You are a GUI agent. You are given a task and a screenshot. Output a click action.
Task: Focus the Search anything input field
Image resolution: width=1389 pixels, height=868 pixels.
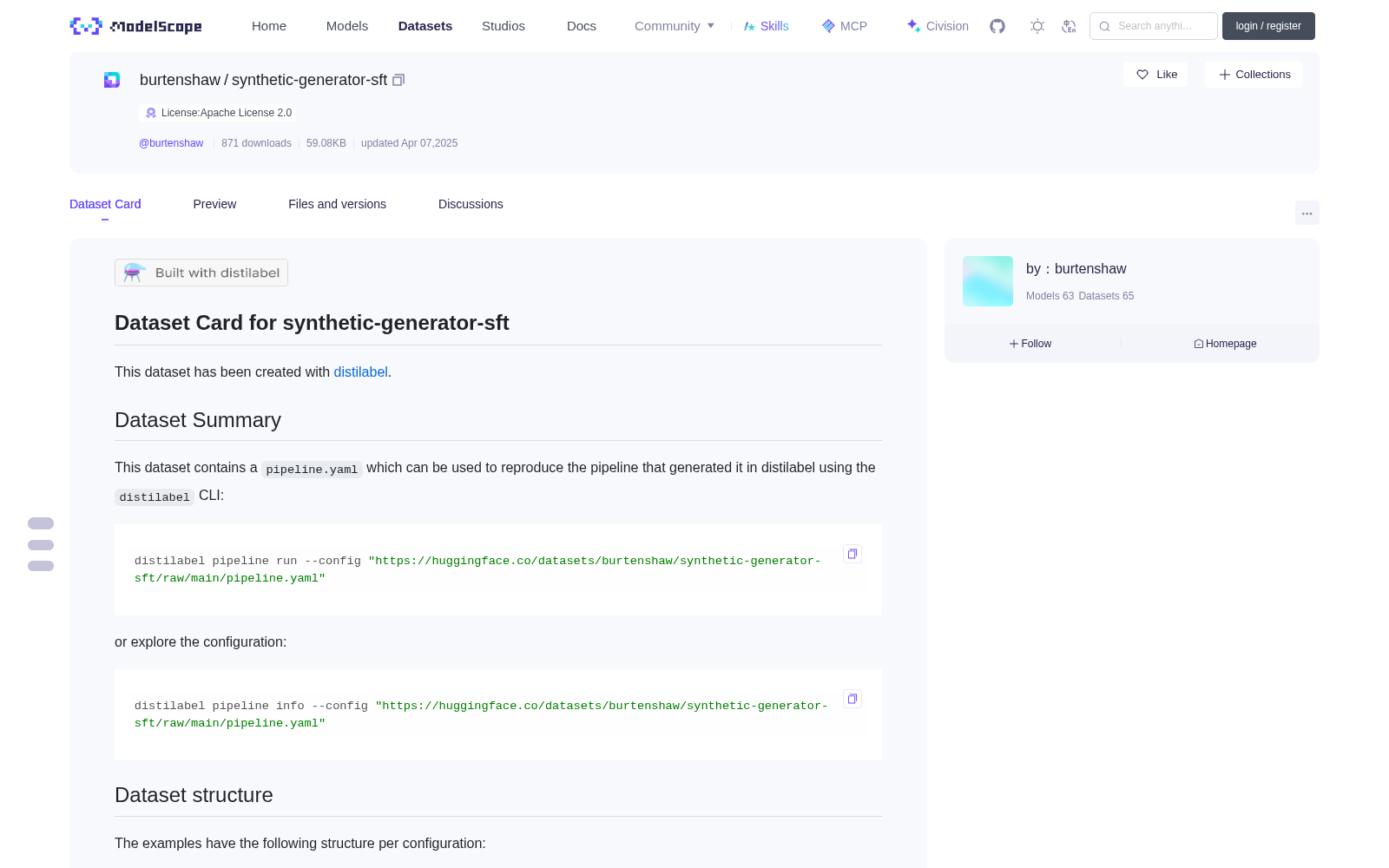[x=1154, y=26]
